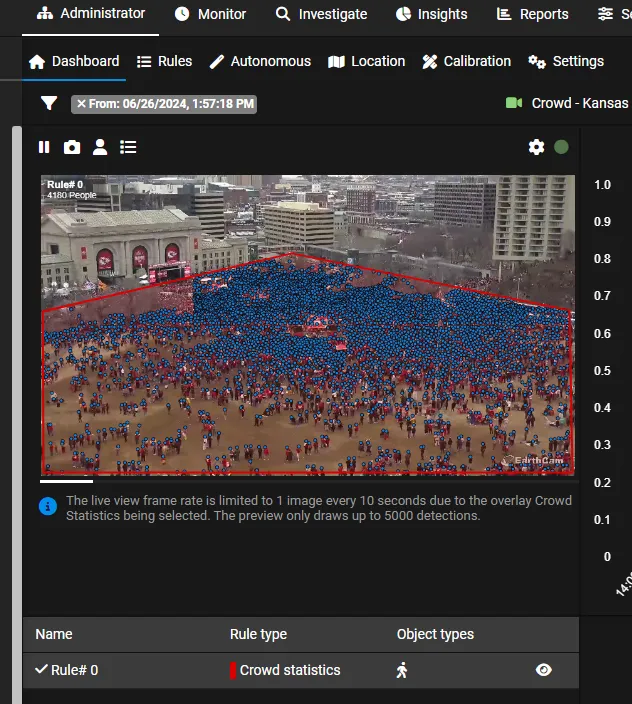The image size is (632, 704).
Task: Click the Dashboard home icon
Action: pyautogui.click(x=37, y=62)
